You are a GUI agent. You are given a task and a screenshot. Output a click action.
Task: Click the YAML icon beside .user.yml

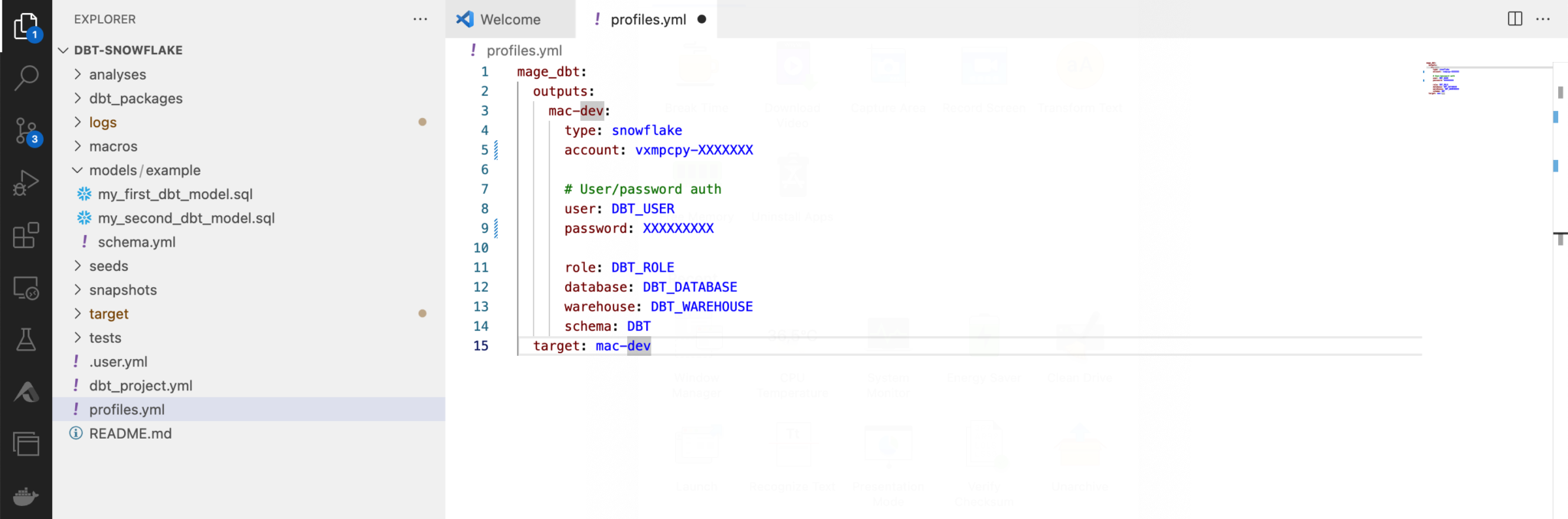76,361
